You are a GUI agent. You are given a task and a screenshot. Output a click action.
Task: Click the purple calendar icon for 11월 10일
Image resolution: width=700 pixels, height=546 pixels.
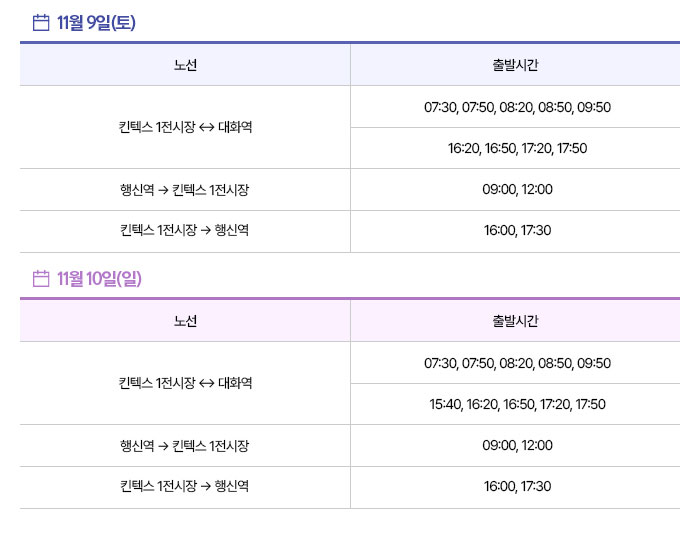41,278
